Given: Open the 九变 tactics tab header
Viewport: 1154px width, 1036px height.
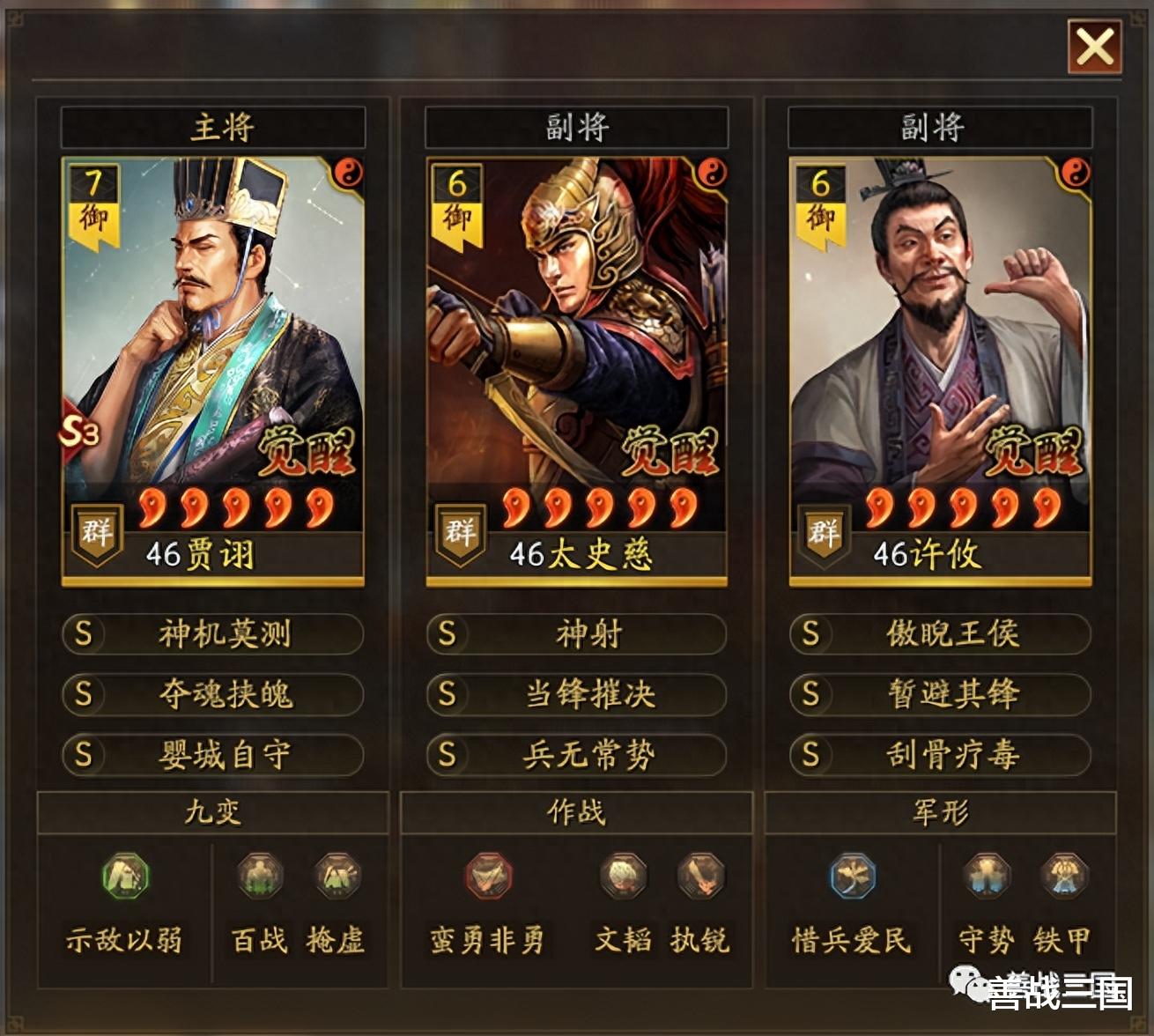Looking at the screenshot, I should pos(212,812).
